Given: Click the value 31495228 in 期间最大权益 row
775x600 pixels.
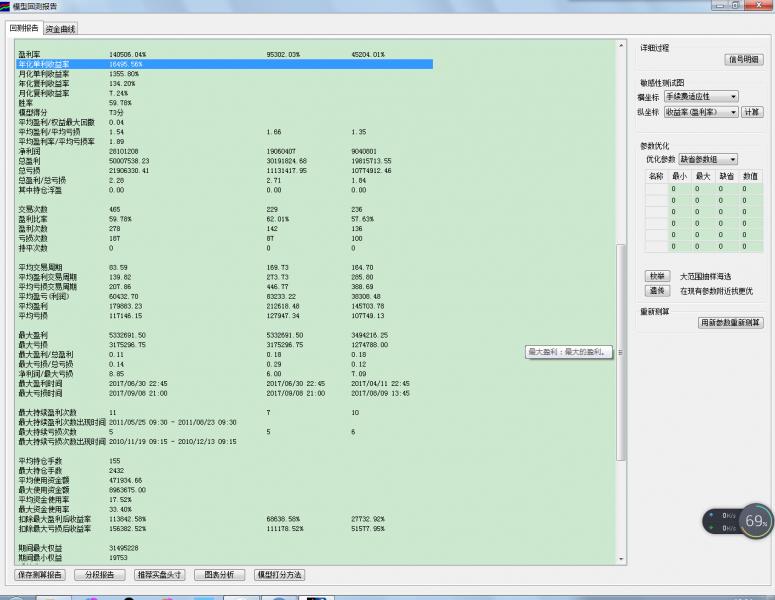Looking at the screenshot, I should [124, 548].
